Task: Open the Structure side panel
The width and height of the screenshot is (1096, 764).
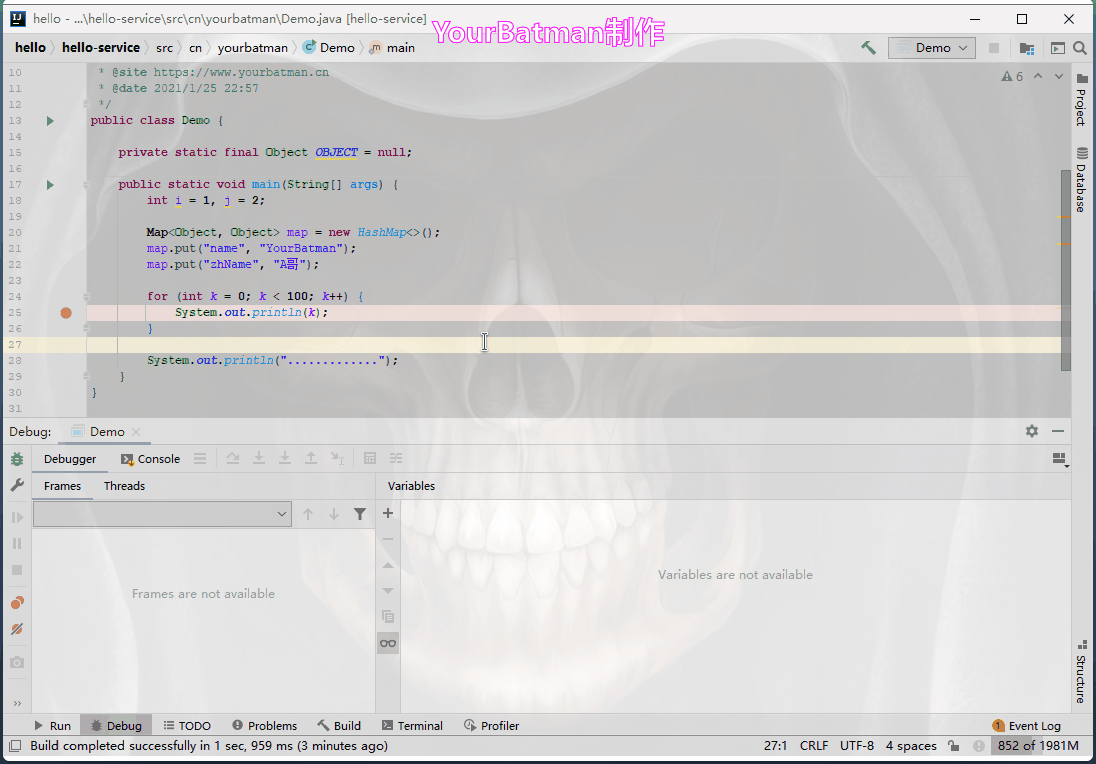Action: tap(1082, 672)
